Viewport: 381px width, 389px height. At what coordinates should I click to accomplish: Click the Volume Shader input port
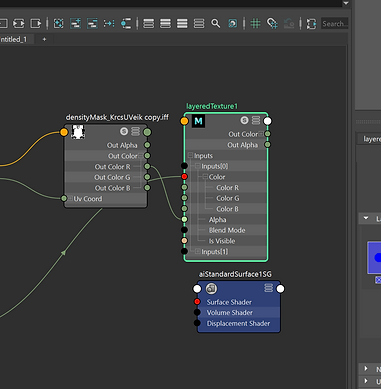pyautogui.click(x=197, y=313)
